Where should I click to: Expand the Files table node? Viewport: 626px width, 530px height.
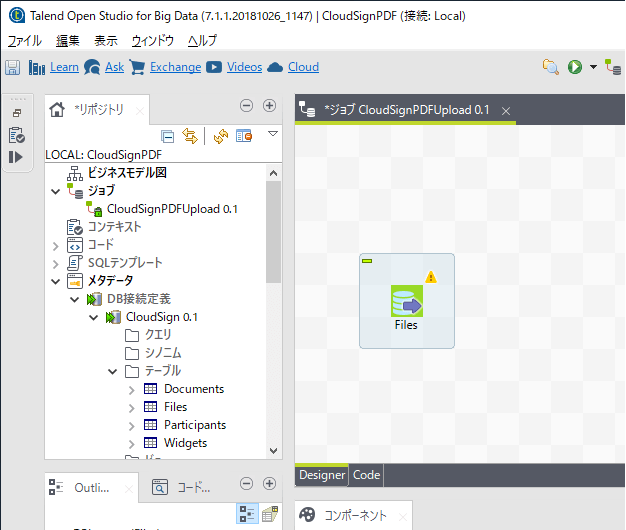pos(132,408)
